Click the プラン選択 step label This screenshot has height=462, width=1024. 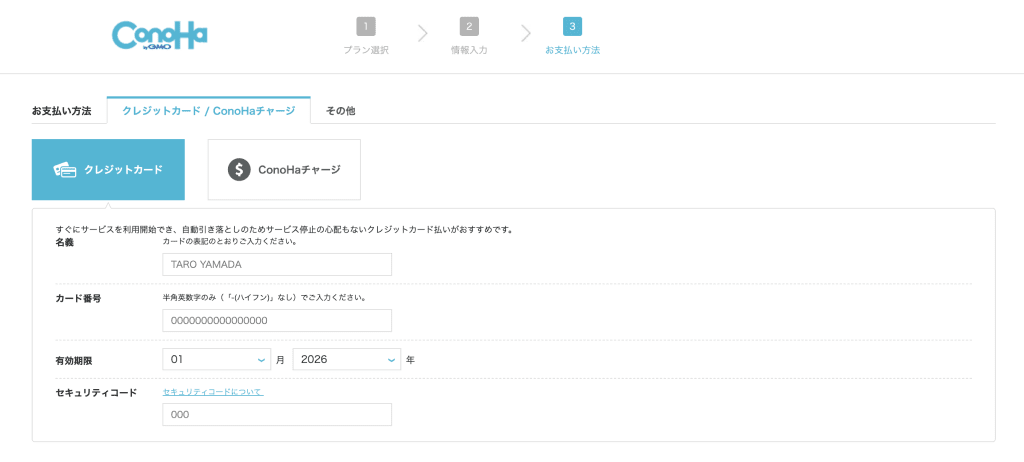(x=366, y=50)
